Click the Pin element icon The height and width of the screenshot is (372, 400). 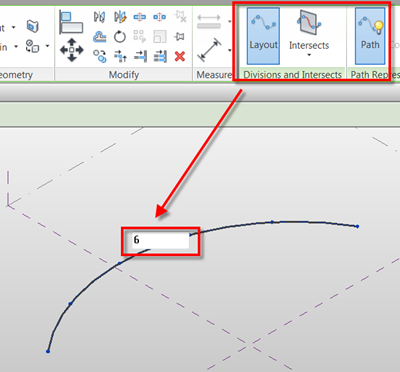pyautogui.click(x=179, y=37)
